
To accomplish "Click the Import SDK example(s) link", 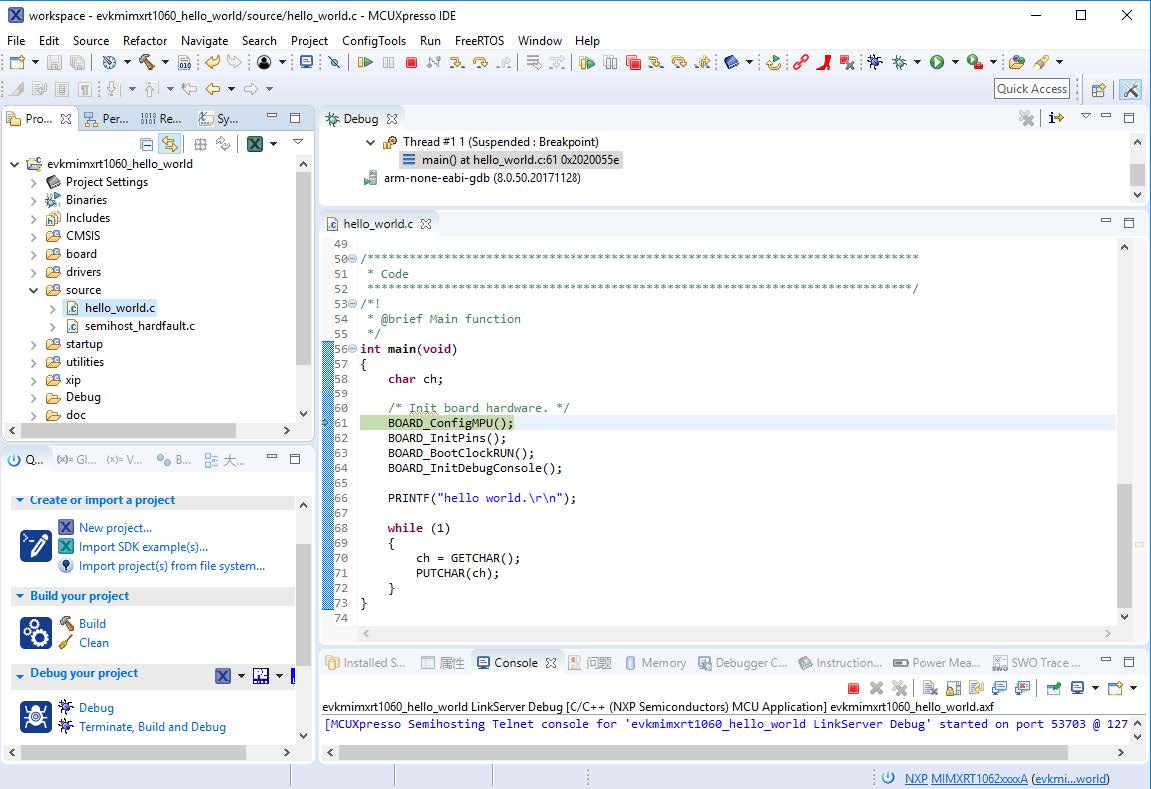I will pos(143,547).
